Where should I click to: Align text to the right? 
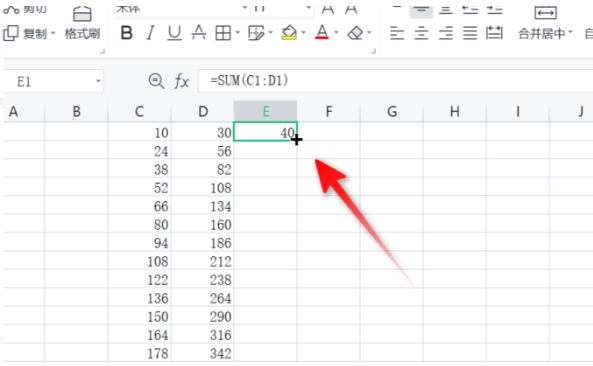(446, 33)
